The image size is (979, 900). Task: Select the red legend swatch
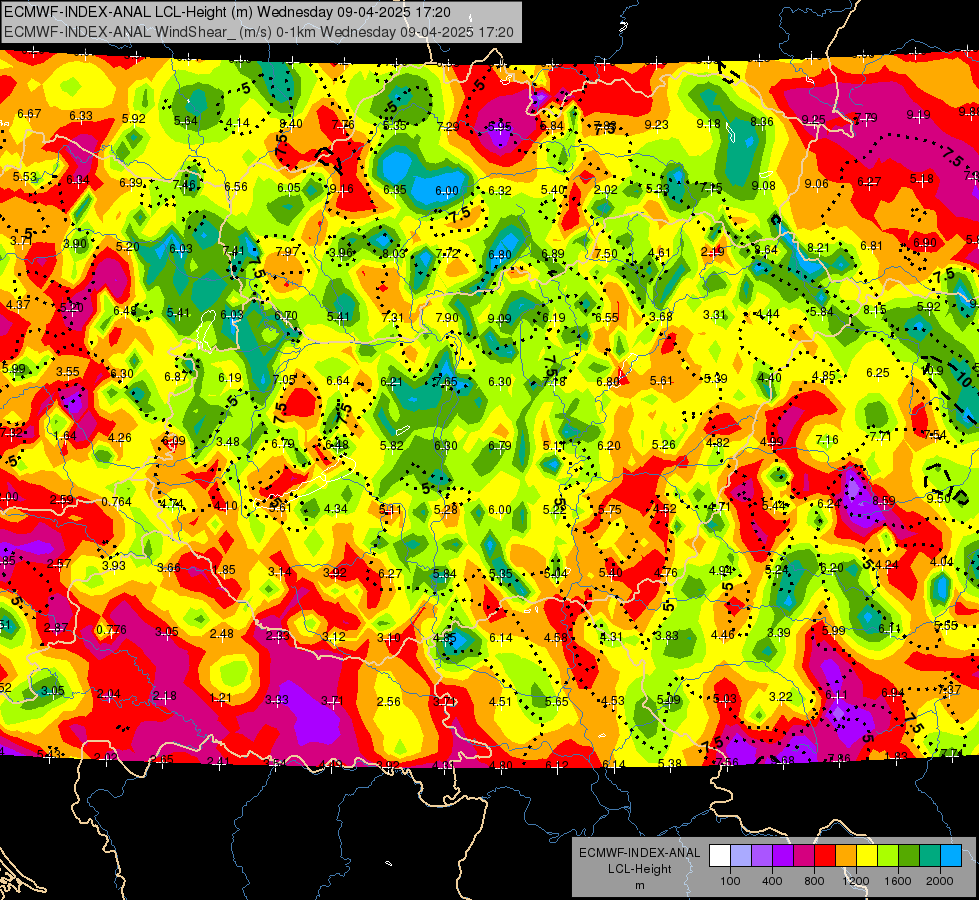[825, 856]
